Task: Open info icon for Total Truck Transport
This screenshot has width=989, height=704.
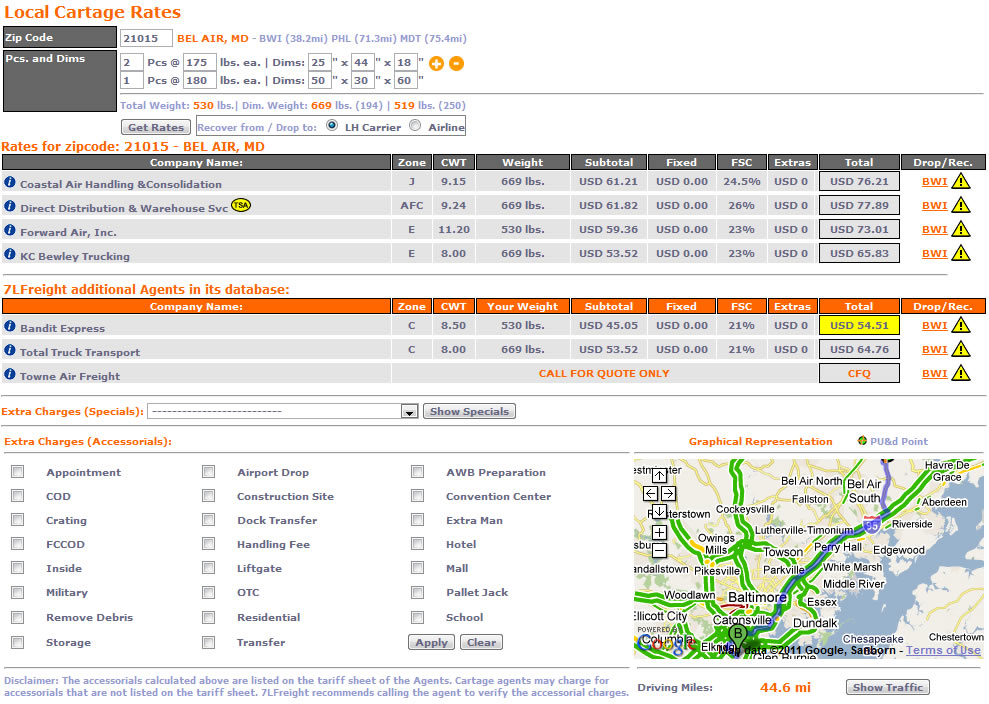Action: tap(9, 349)
